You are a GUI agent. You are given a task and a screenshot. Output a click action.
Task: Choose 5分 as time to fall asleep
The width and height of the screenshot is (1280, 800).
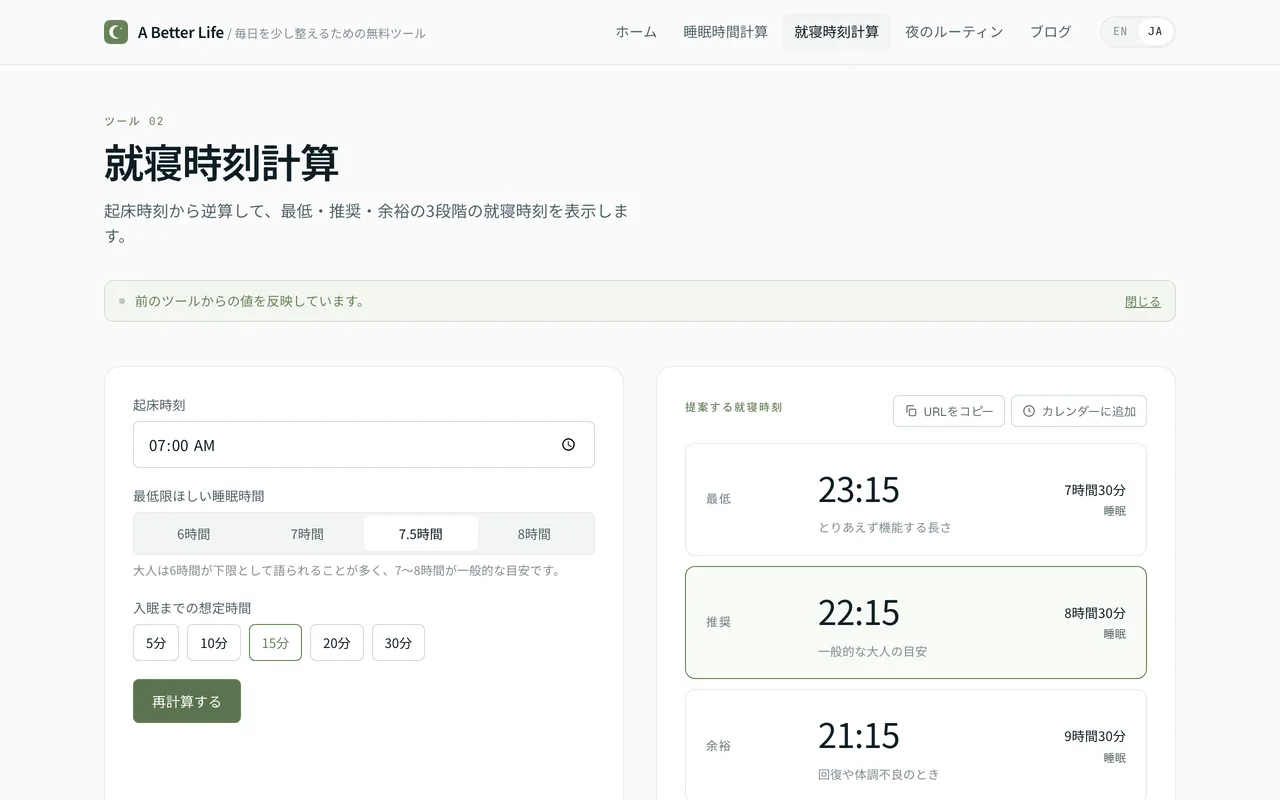155,643
